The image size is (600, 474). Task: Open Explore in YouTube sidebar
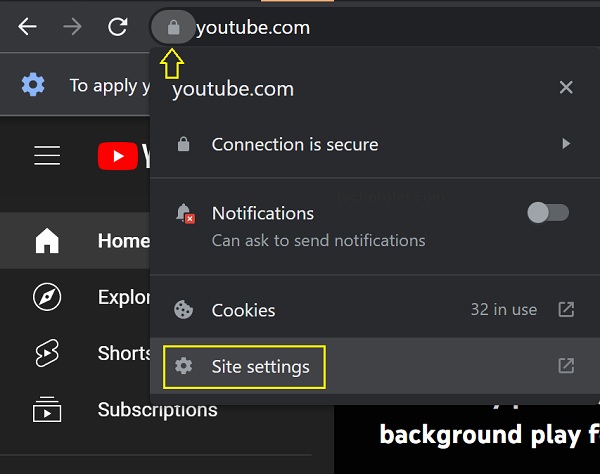click(x=75, y=297)
